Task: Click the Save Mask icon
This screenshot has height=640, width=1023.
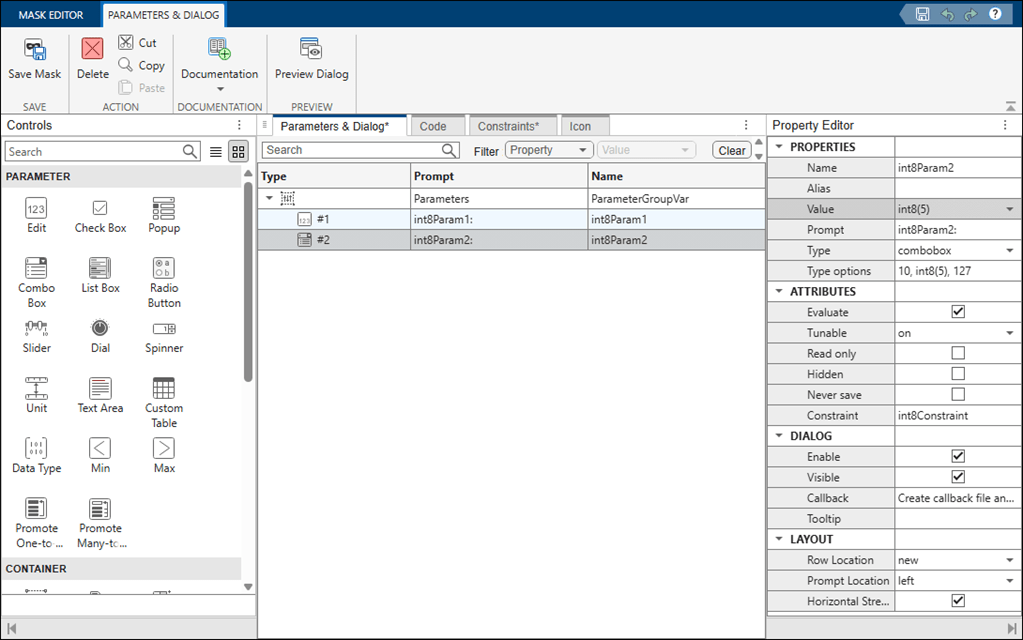Action: [x=35, y=51]
